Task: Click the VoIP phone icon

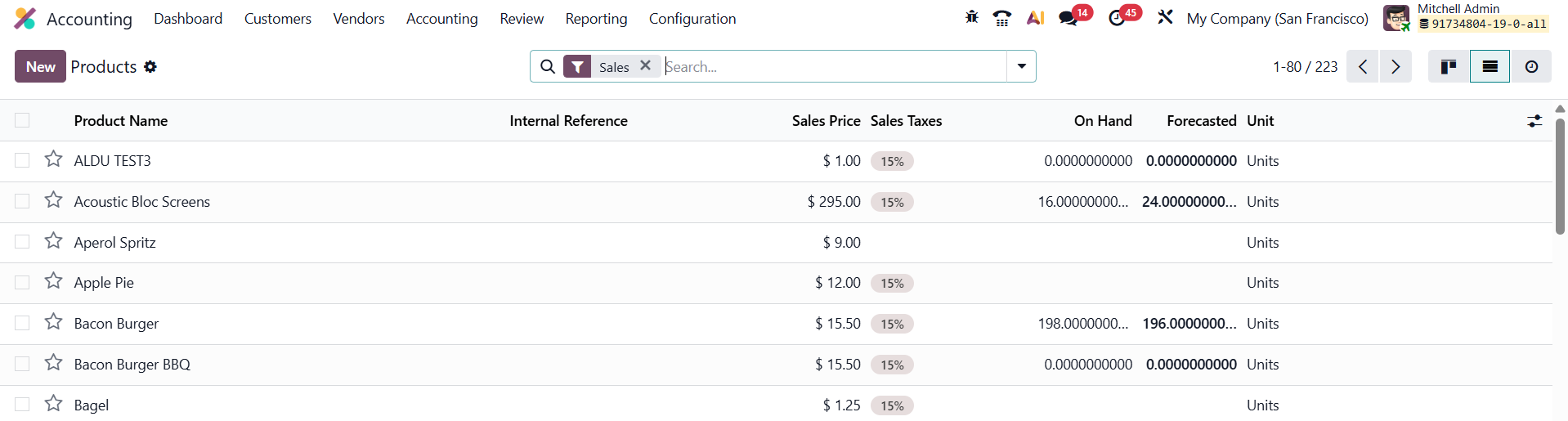Action: click(1001, 18)
